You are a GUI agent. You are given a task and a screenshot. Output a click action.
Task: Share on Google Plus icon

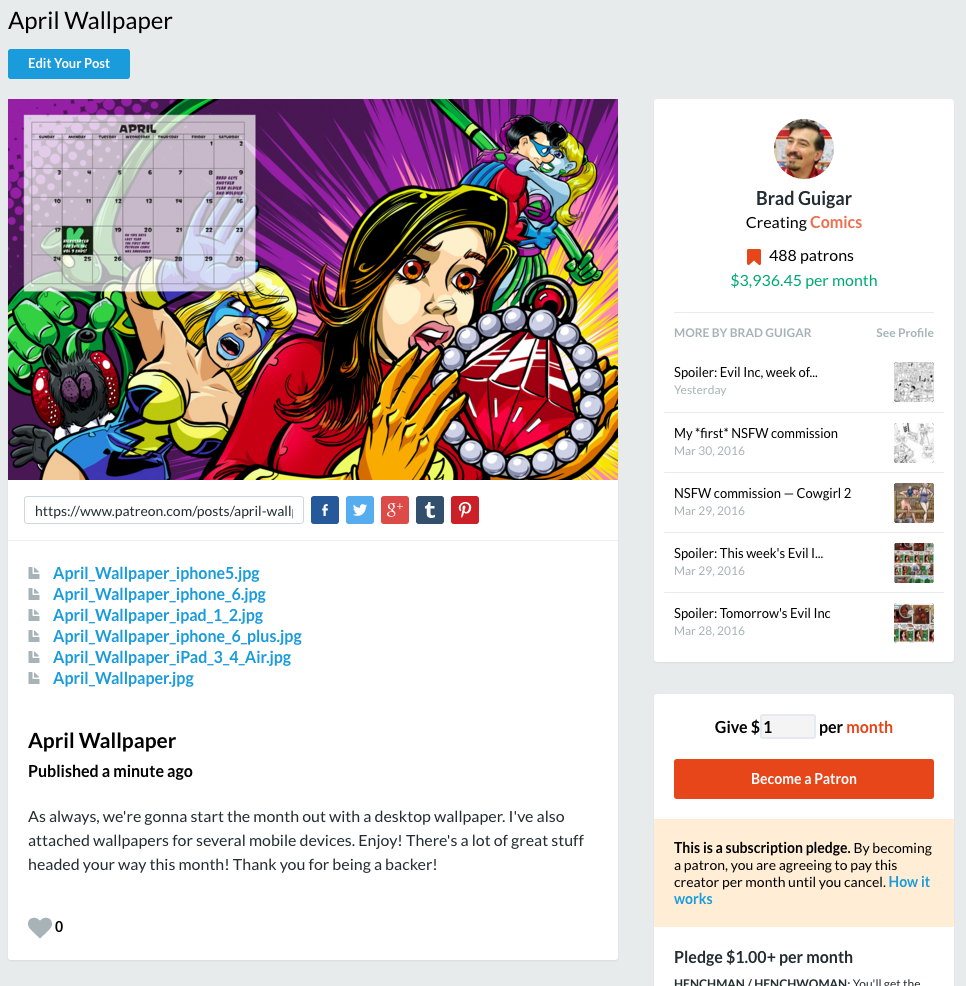point(395,510)
